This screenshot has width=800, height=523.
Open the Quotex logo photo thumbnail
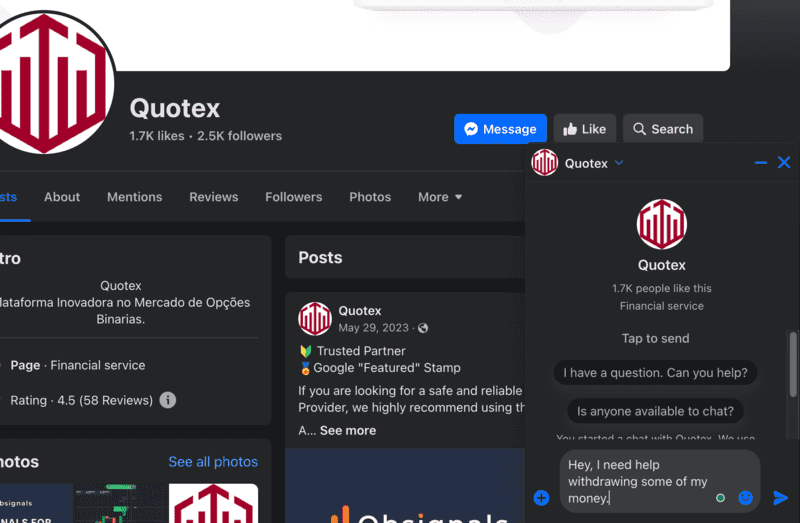pyautogui.click(x=213, y=503)
